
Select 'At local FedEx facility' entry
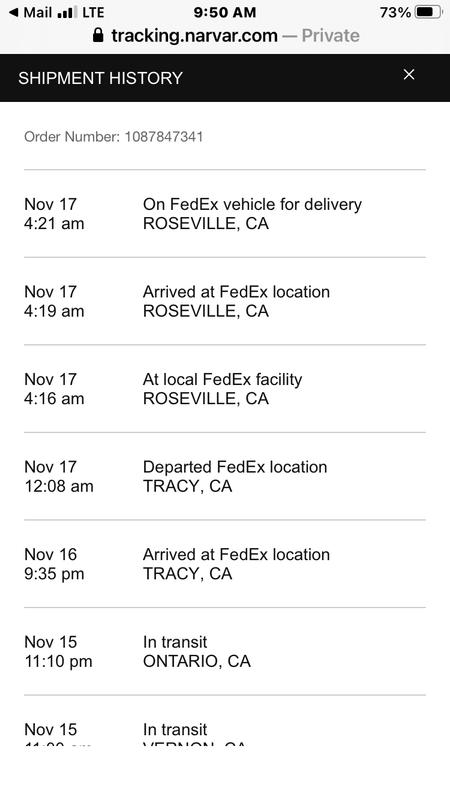coord(224,389)
